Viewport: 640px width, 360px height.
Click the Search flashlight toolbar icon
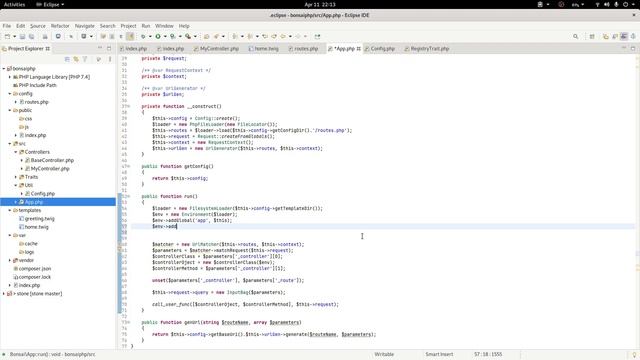point(216,36)
